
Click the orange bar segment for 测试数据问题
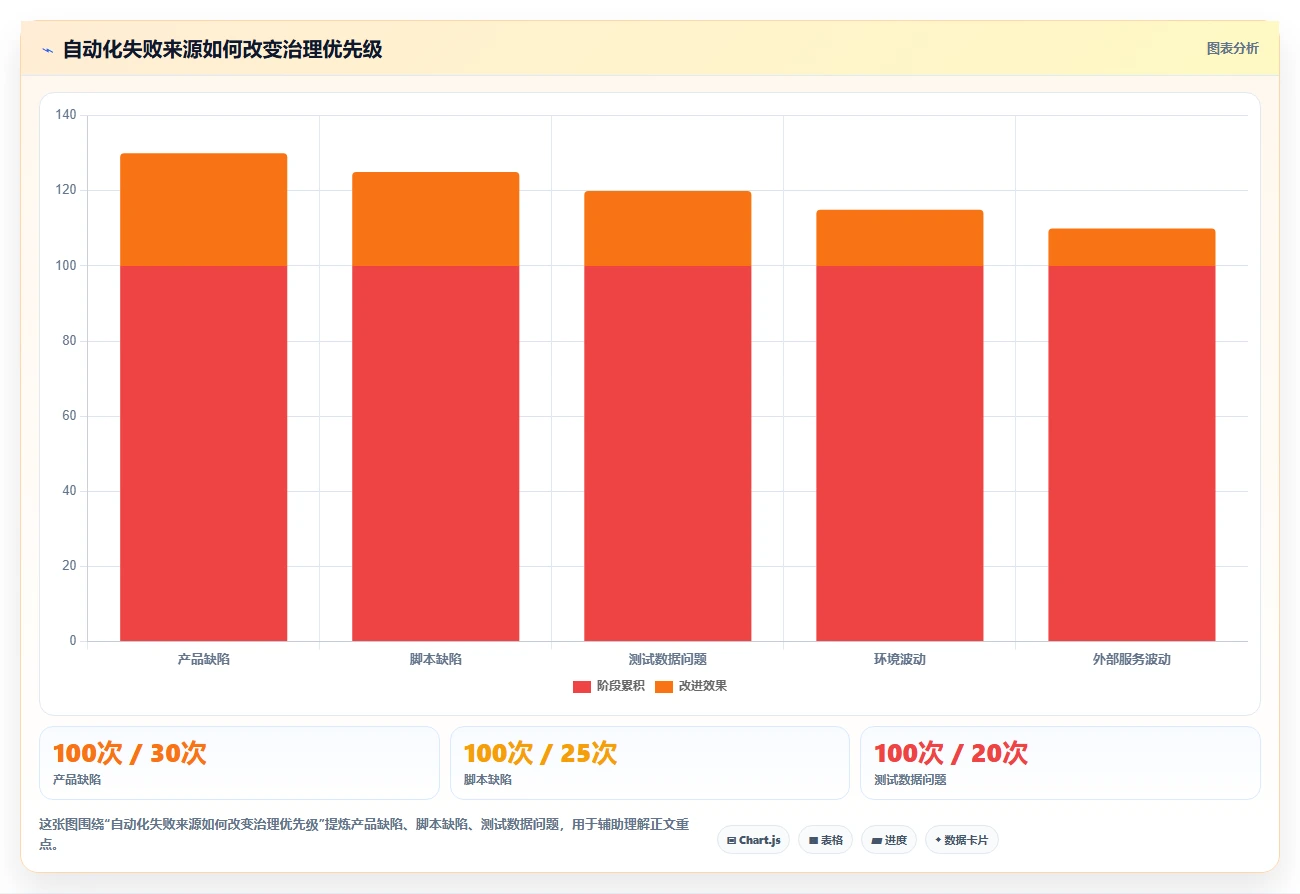coord(668,229)
